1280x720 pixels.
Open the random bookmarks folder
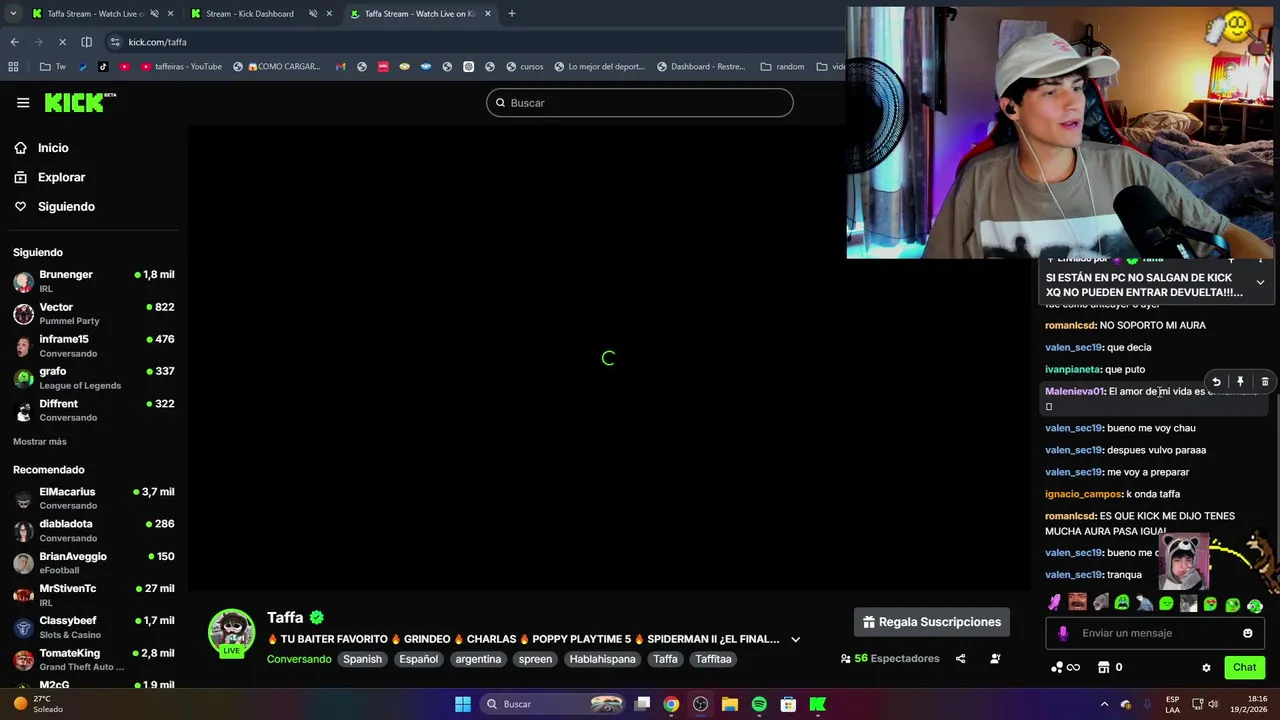tap(782, 67)
